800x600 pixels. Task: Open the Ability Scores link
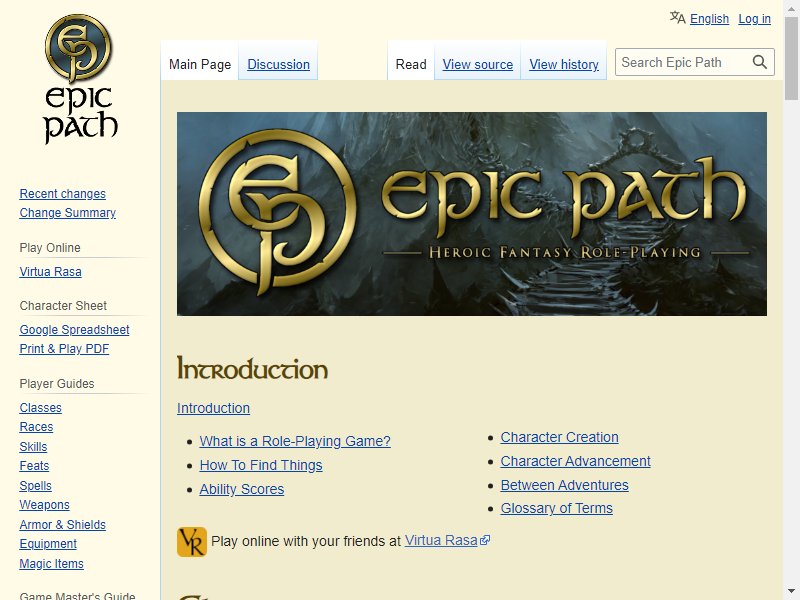242,489
